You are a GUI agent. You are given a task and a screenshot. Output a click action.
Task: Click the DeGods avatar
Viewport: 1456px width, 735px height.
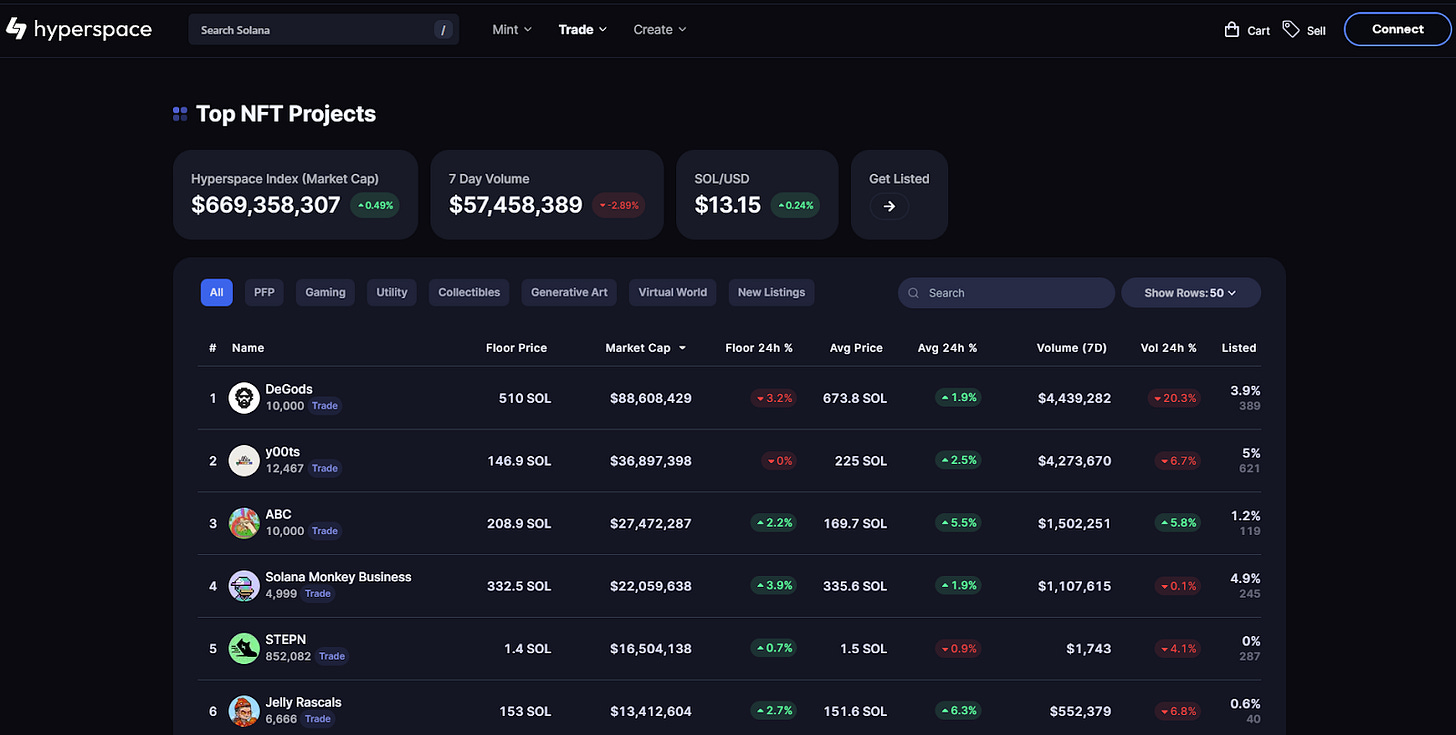pos(244,398)
